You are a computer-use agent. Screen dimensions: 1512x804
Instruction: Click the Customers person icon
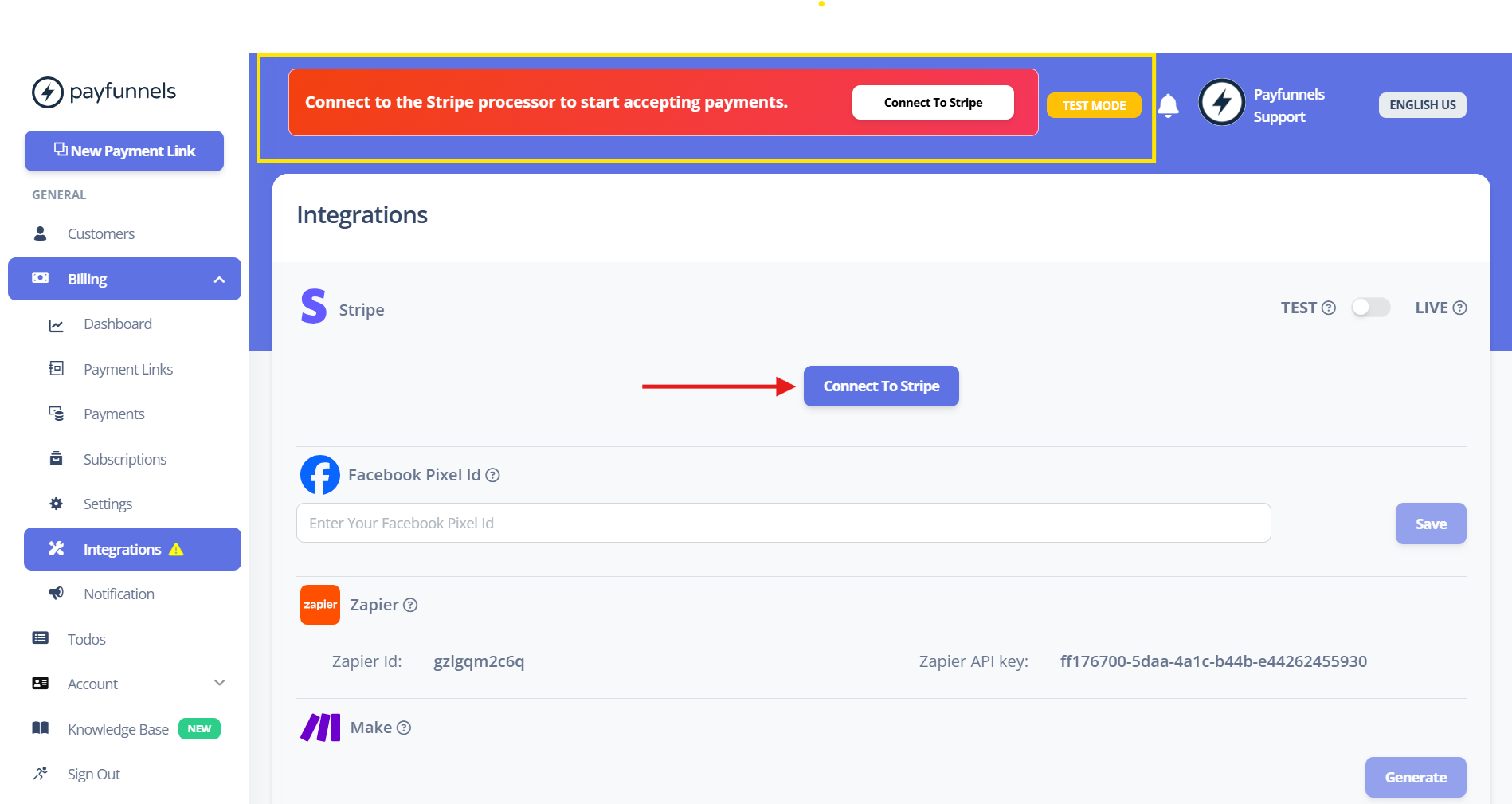(x=40, y=233)
